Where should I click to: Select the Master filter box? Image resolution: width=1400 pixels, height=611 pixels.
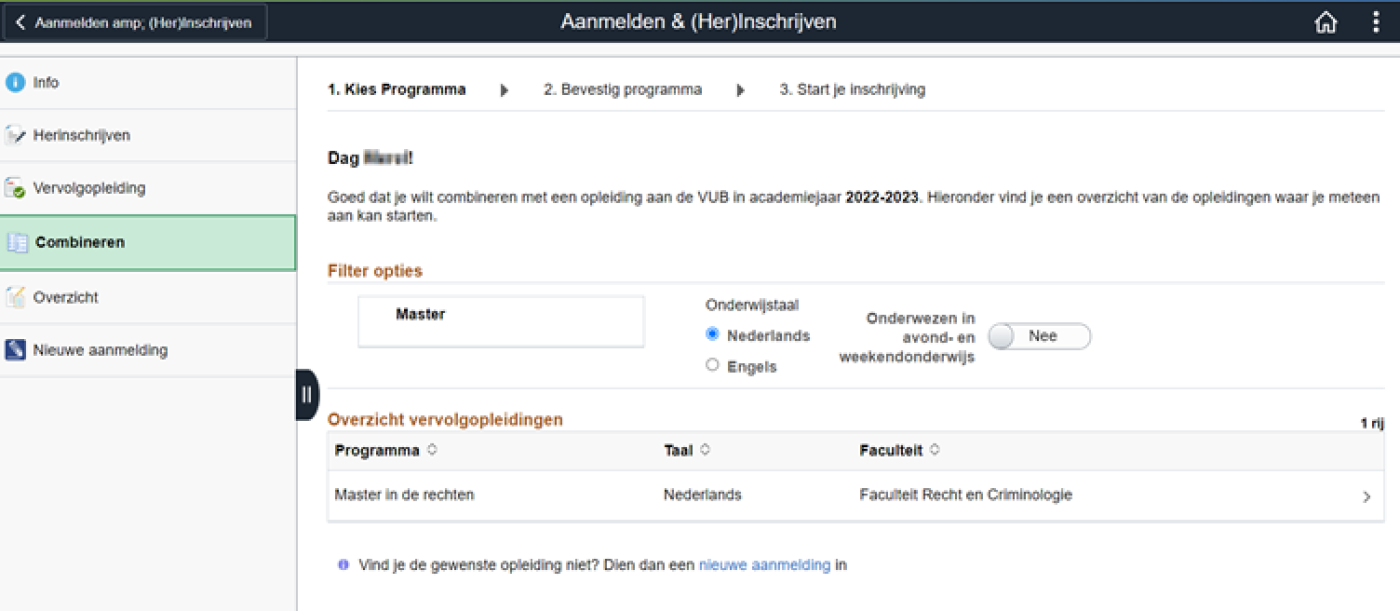[x=501, y=321]
